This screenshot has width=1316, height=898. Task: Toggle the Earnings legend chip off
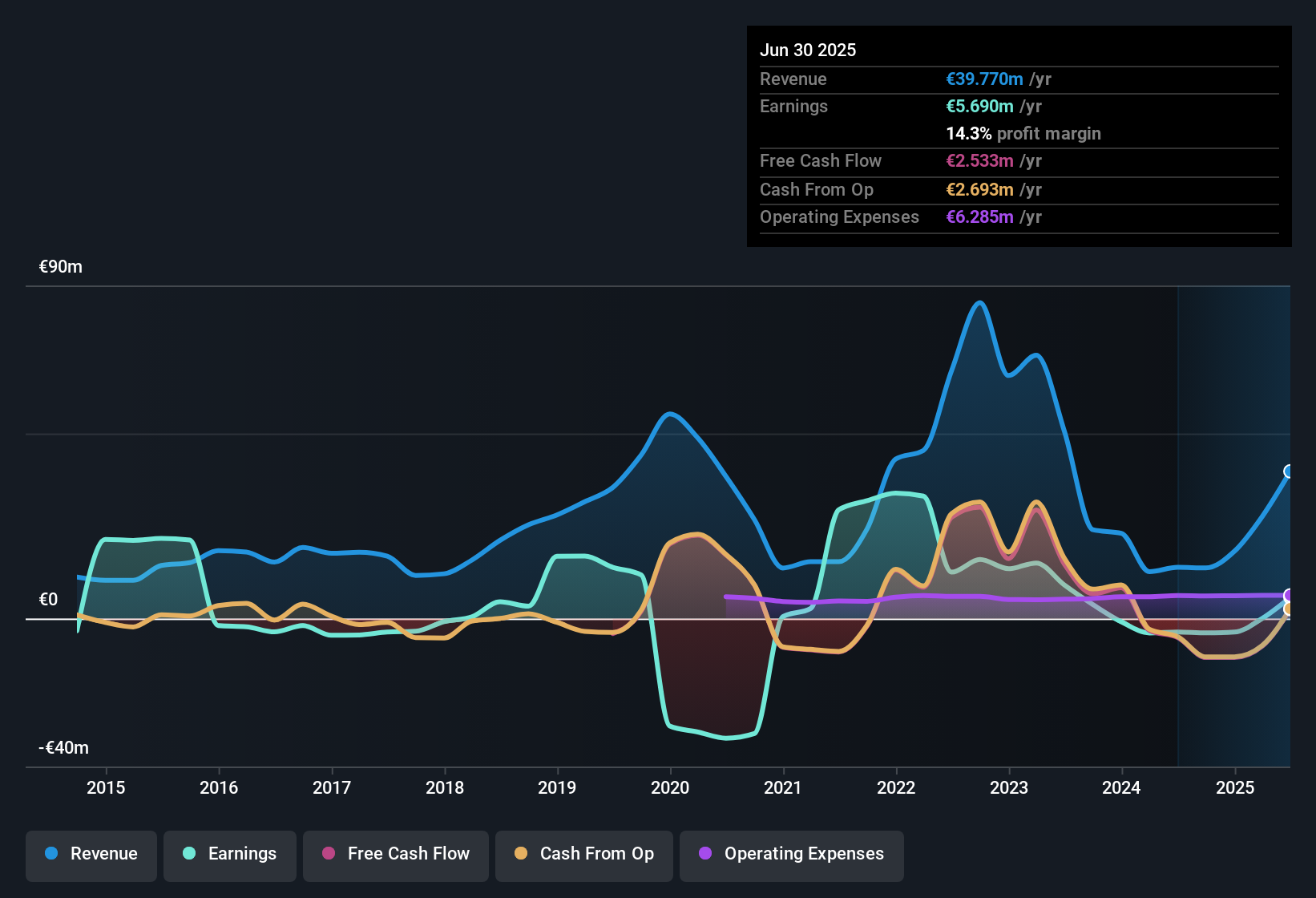(x=230, y=855)
